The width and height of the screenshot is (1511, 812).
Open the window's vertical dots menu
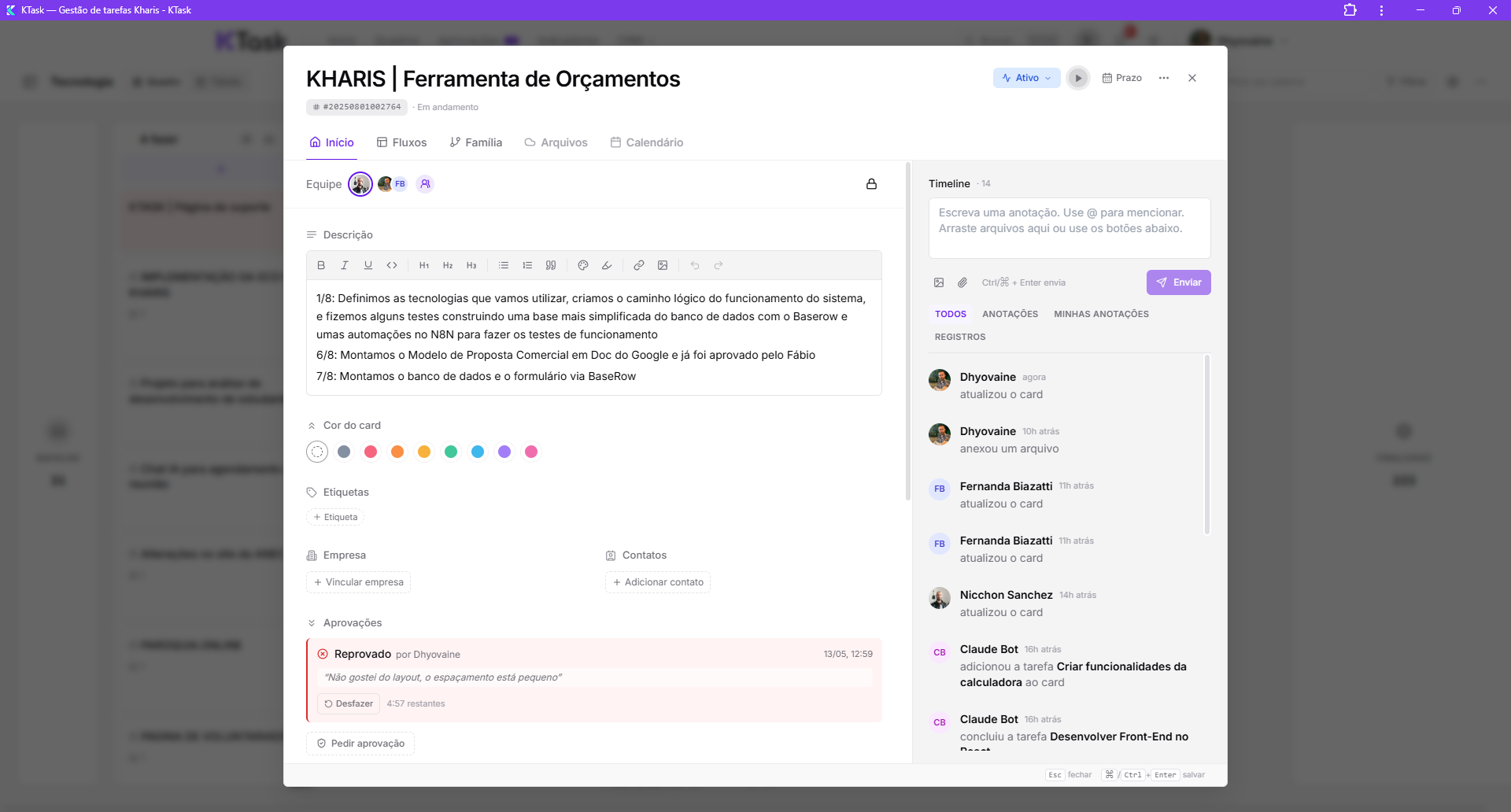pos(1381,10)
